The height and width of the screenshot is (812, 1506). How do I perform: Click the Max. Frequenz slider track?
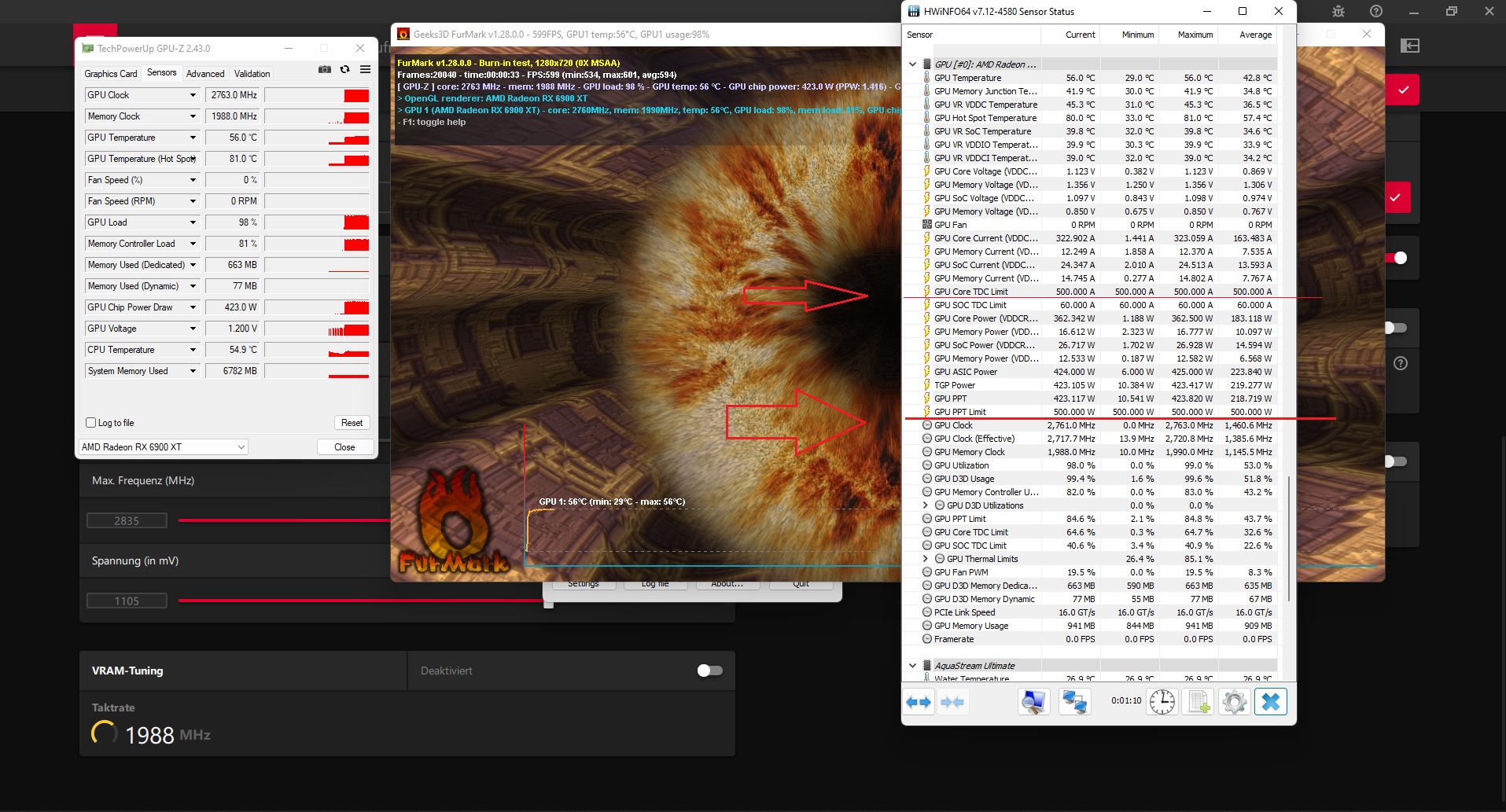coord(284,520)
